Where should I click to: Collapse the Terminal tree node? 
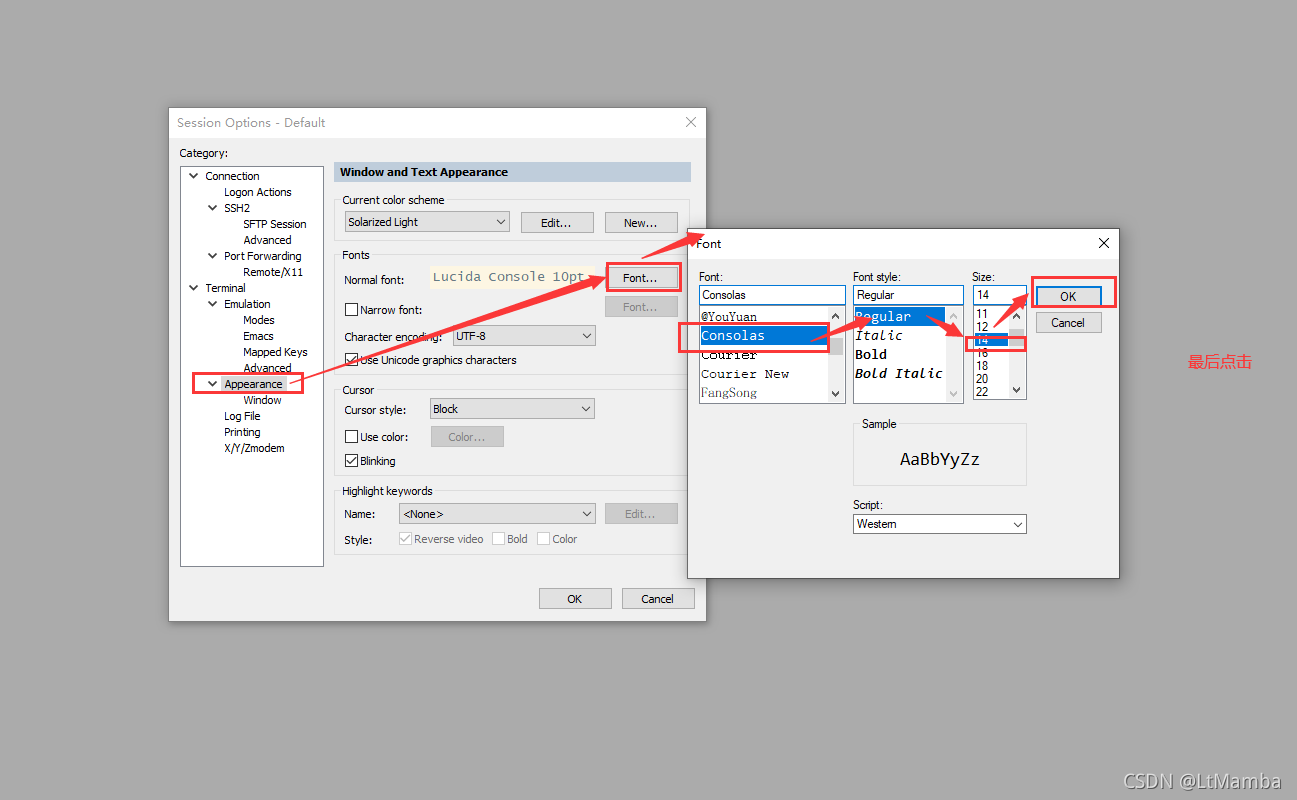click(193, 288)
